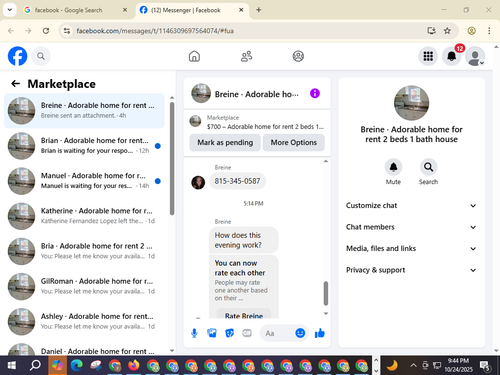Click the Mark as pending button
Viewport: 500px width, 375px height.
(225, 142)
